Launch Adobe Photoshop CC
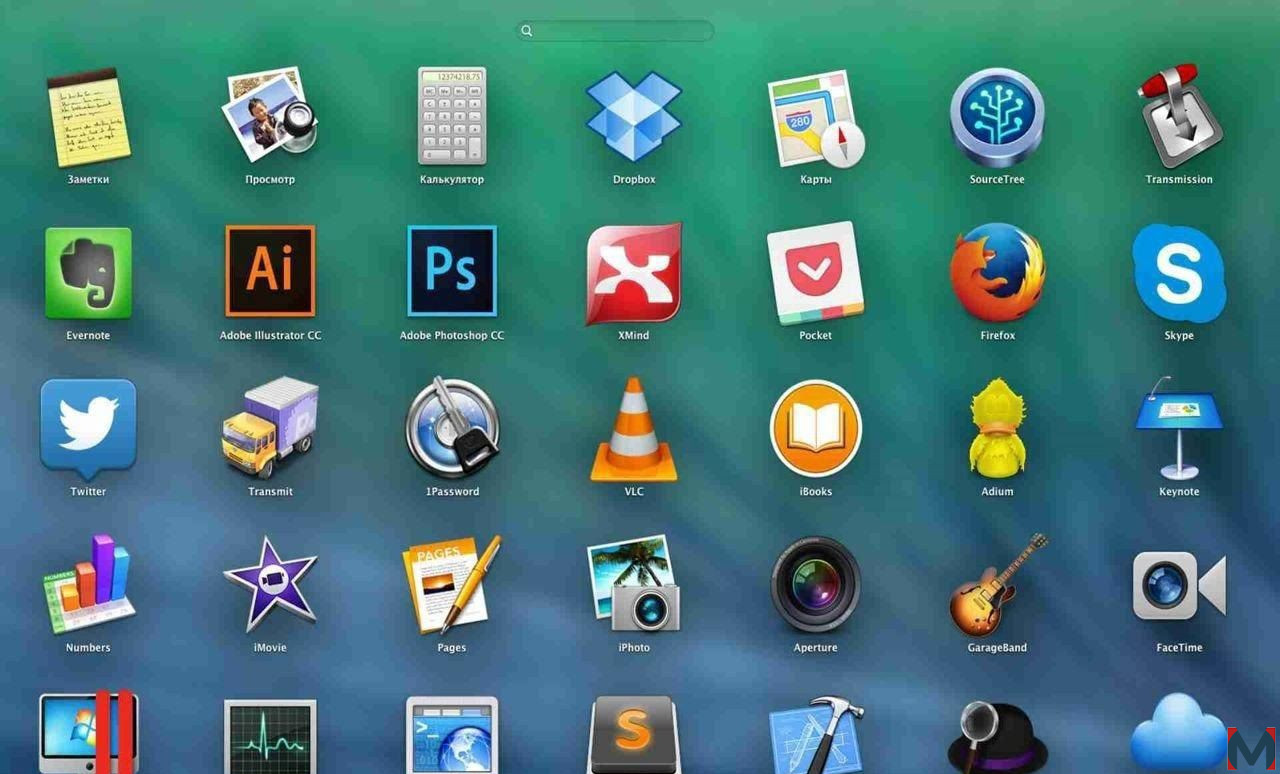Image resolution: width=1280 pixels, height=774 pixels. coord(452,271)
